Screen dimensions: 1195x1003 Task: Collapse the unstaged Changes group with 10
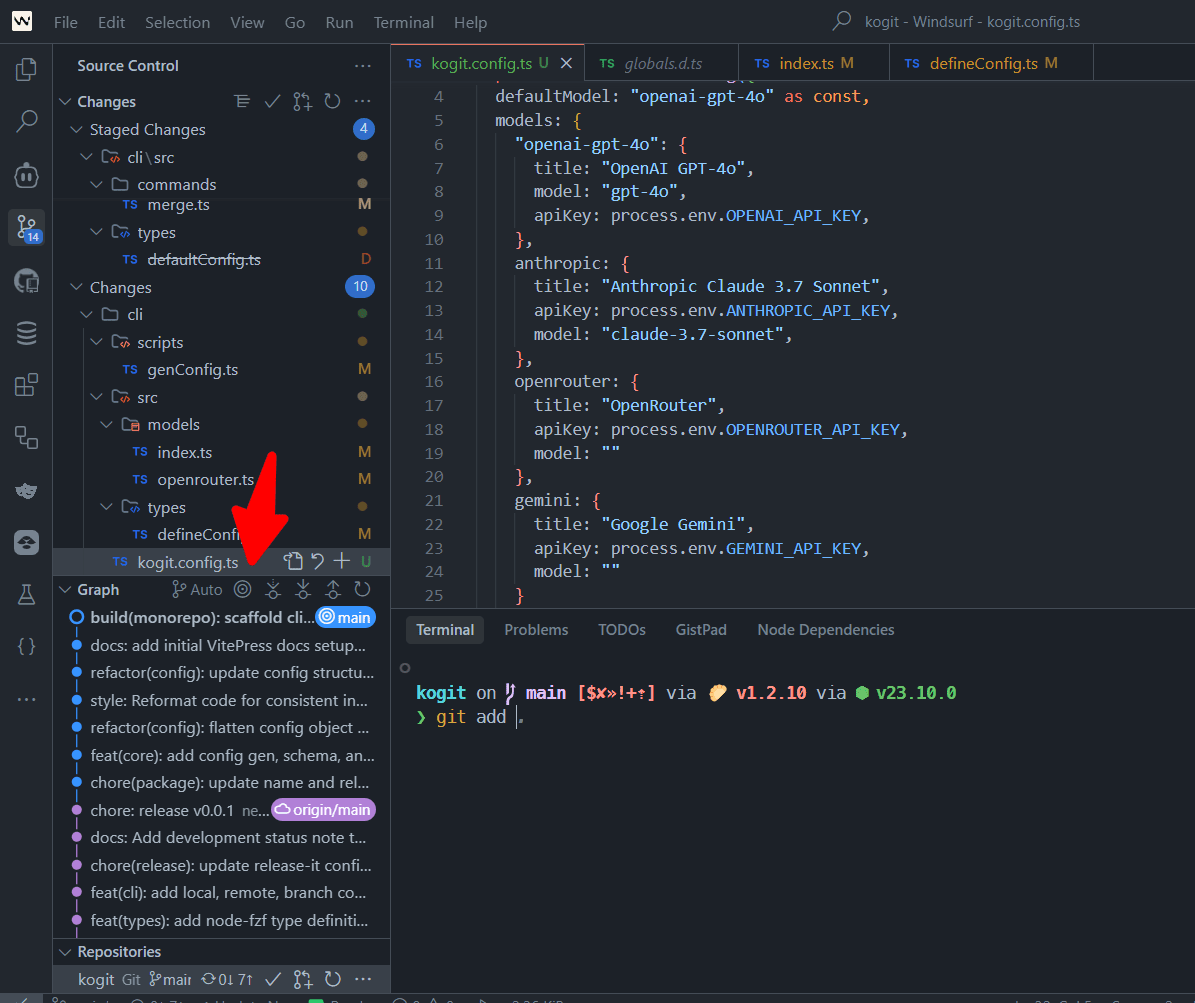(x=76, y=287)
